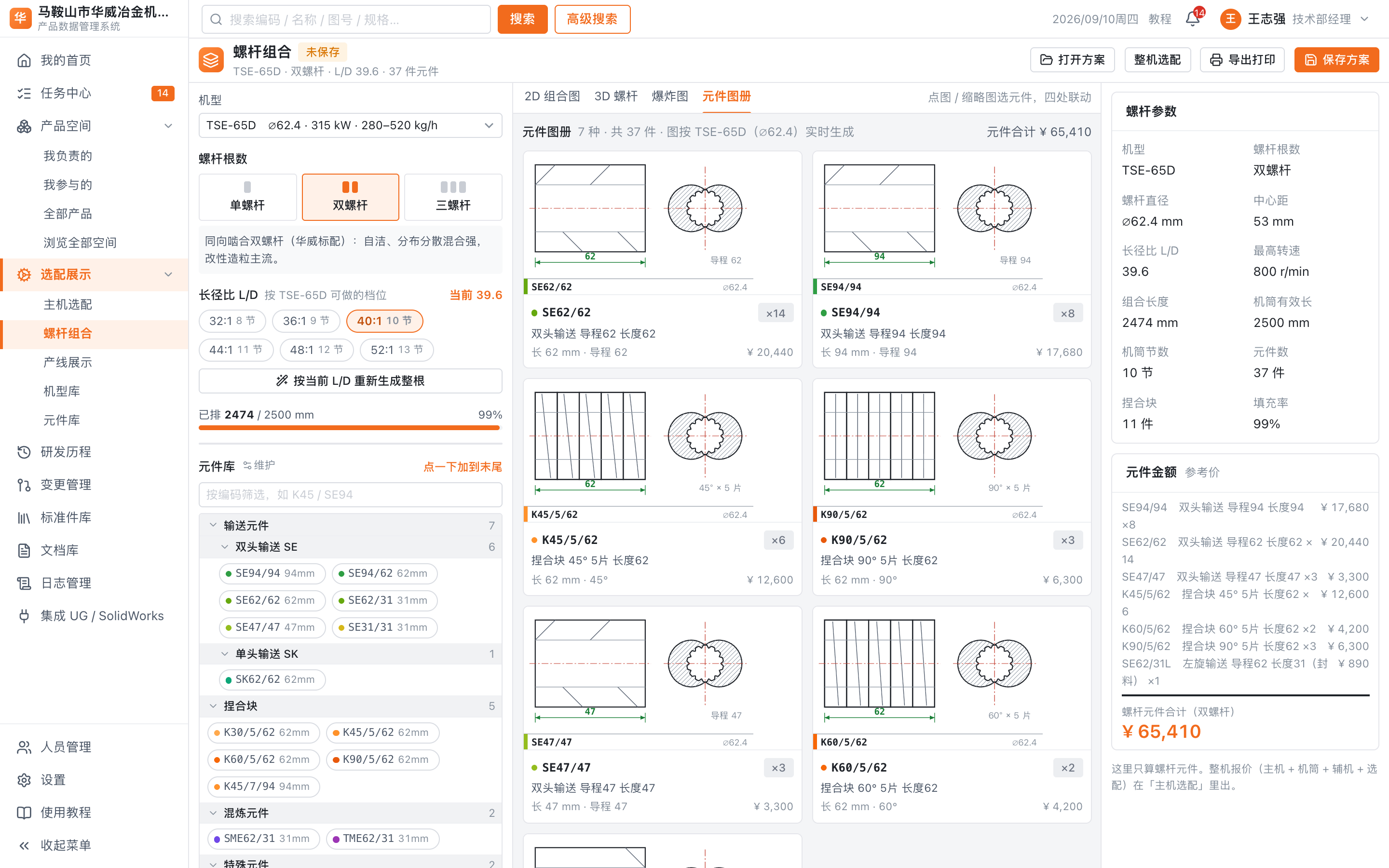Click the 维护 maintenance icon beside 元件库
This screenshot has width=1389, height=868.
(247, 465)
